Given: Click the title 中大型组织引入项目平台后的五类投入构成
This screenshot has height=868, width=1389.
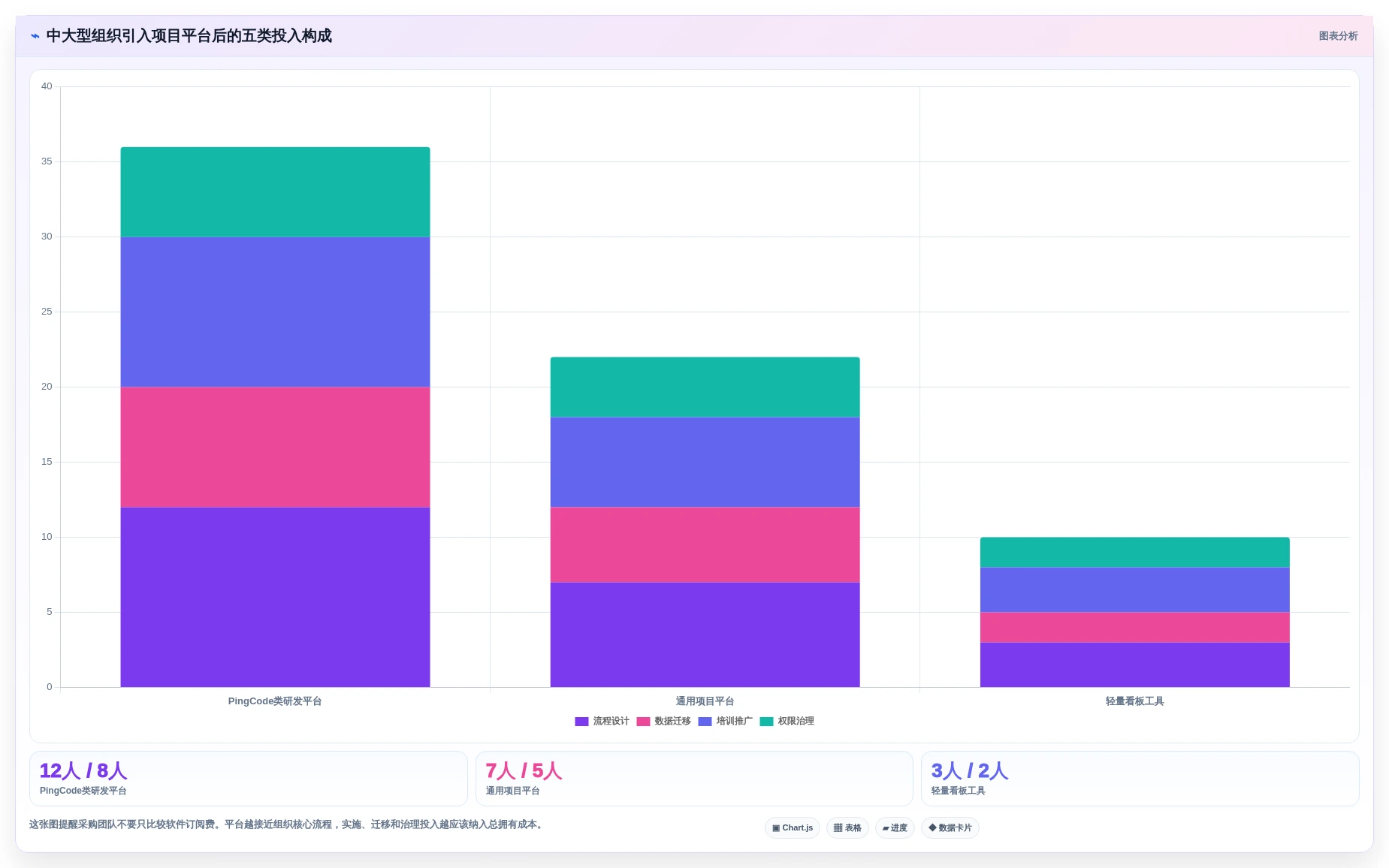Looking at the screenshot, I should [189, 36].
